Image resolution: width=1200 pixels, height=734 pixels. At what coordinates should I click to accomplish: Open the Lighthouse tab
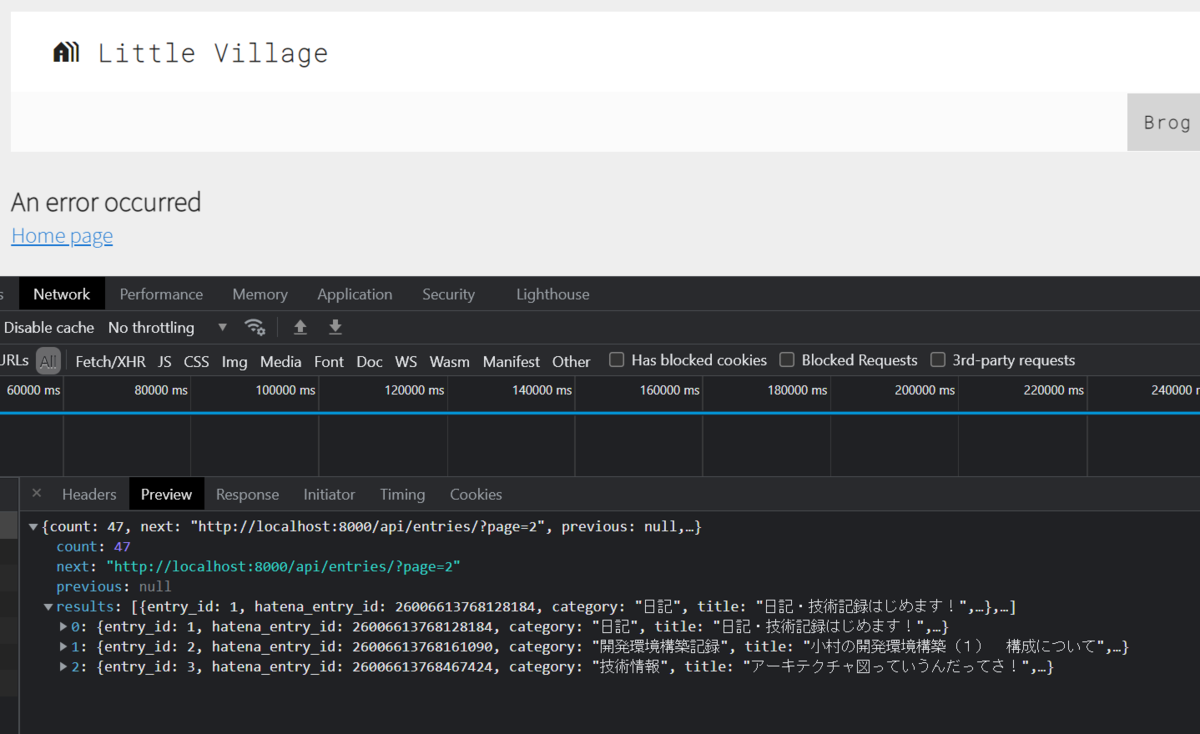[553, 294]
